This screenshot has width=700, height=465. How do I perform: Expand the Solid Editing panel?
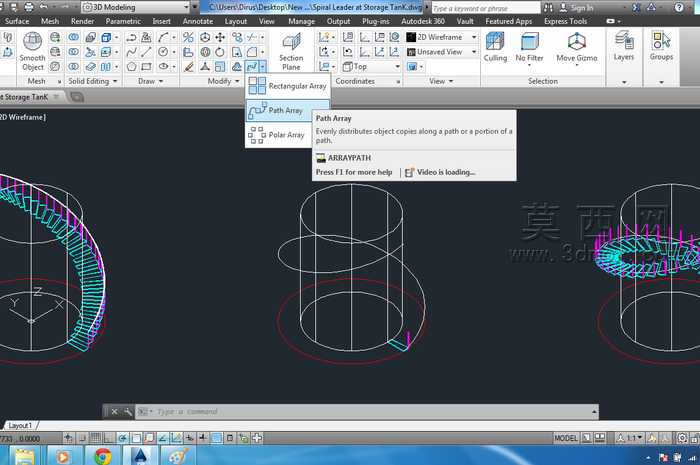(93, 81)
